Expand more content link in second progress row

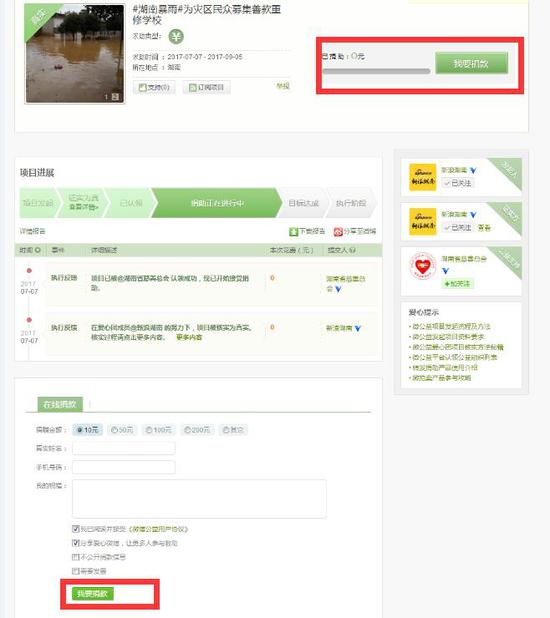[x=189, y=337]
